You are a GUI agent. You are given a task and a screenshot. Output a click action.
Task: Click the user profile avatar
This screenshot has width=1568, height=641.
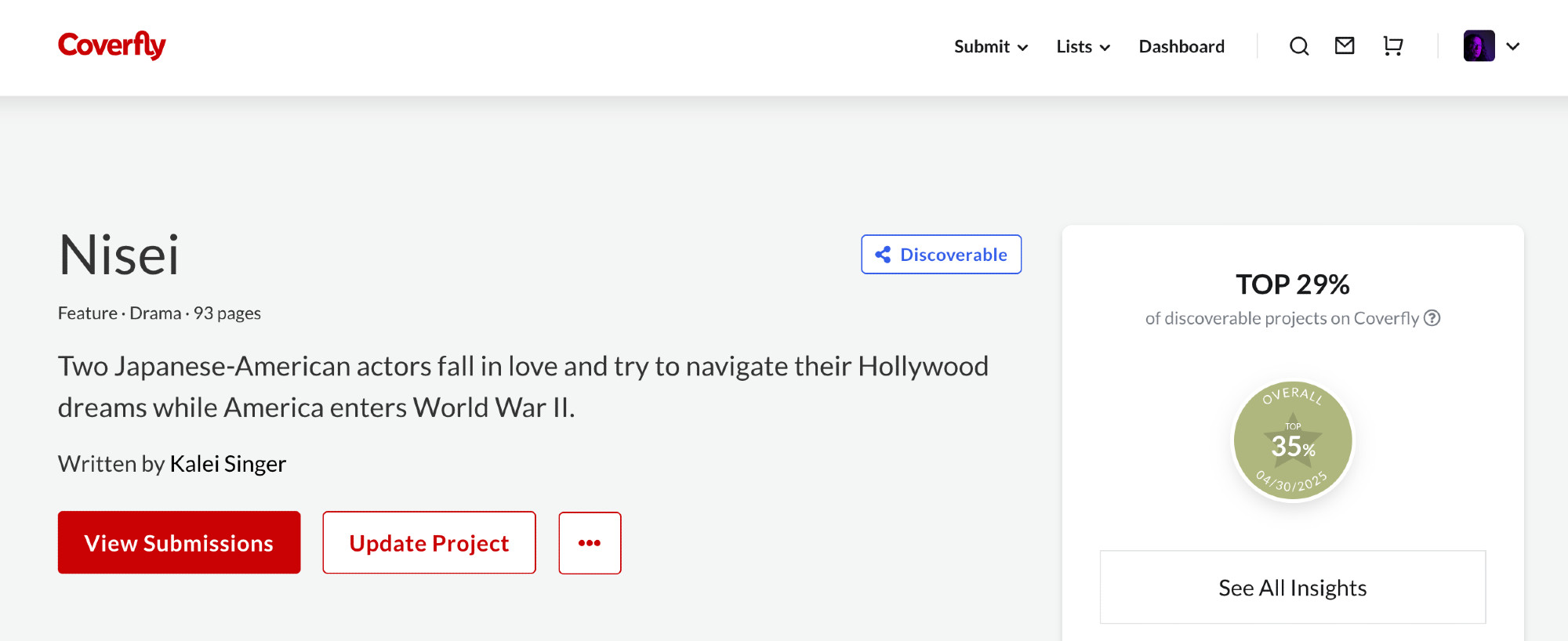point(1479,46)
